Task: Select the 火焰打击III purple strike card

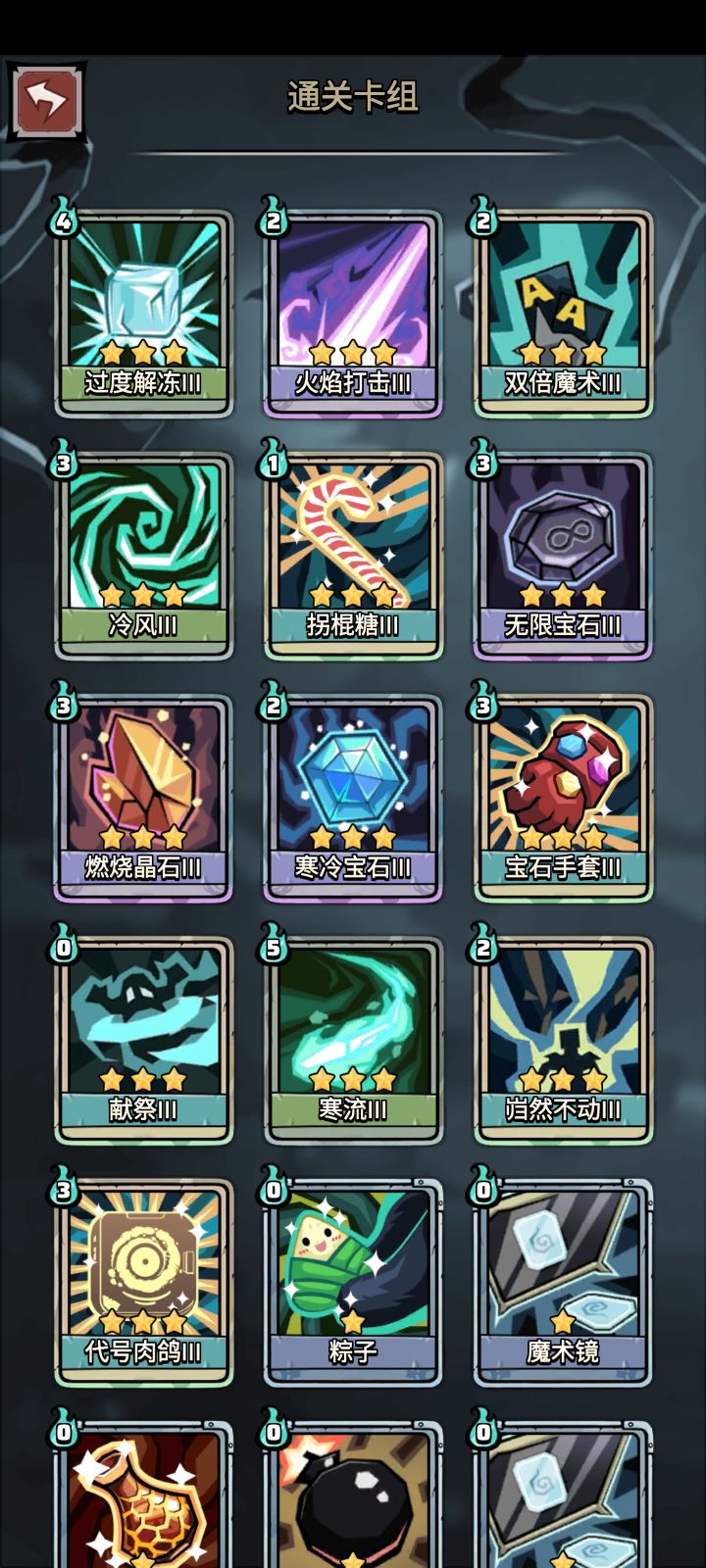Action: point(353,314)
